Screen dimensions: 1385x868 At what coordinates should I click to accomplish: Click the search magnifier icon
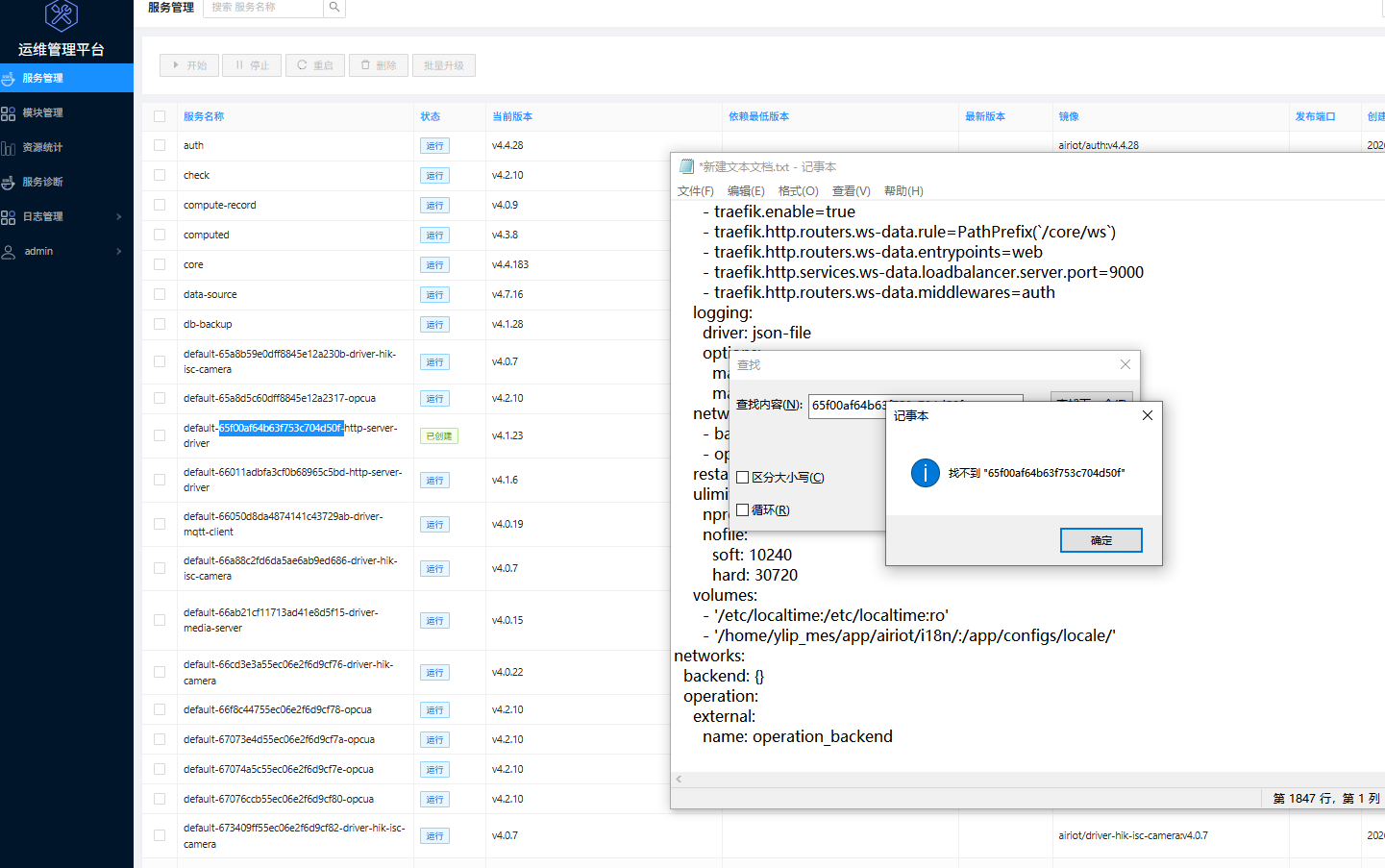pos(334,7)
